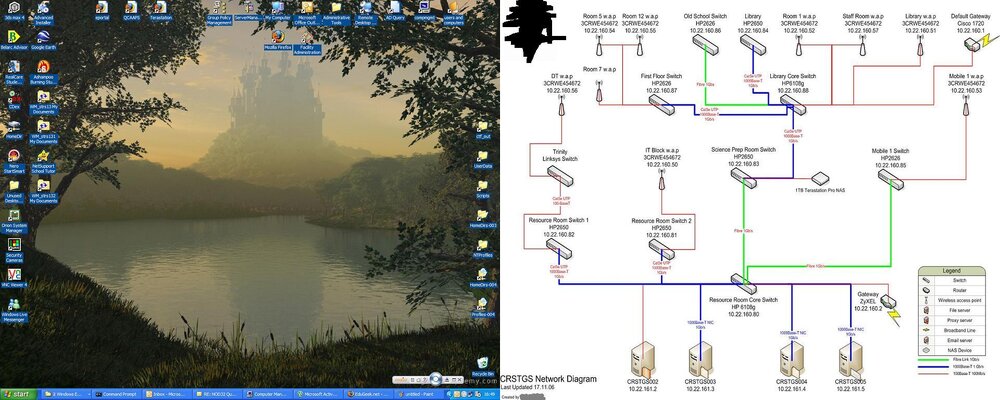Click the 1TB Terastation Pro NAS icon
This screenshot has height=400, width=1000.
pyautogui.click(x=820, y=179)
